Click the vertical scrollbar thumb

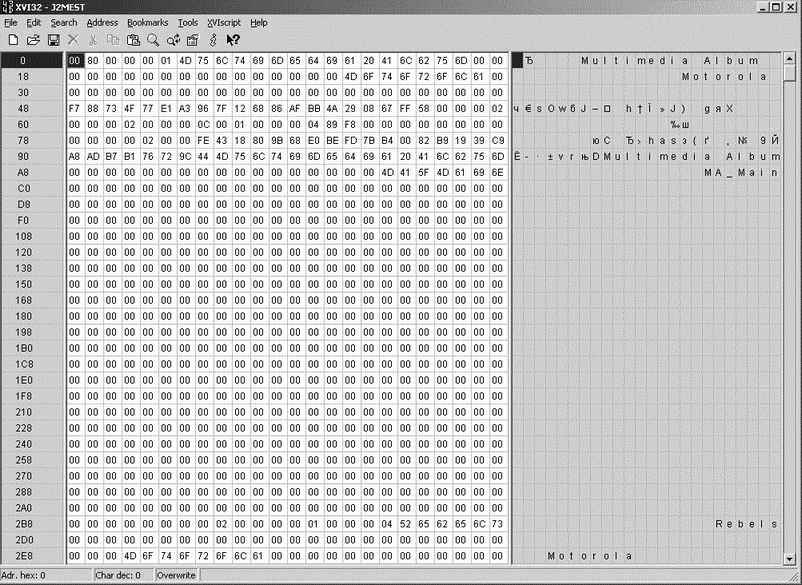790,73
